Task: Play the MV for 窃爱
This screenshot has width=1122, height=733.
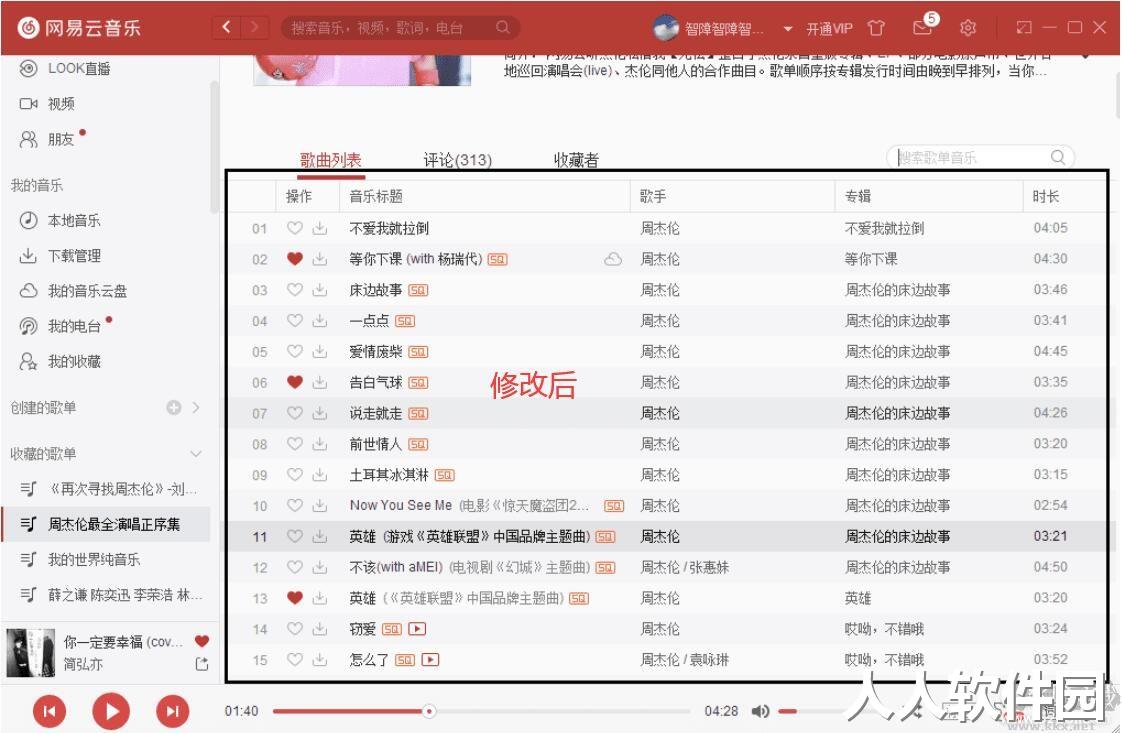Action: click(416, 629)
